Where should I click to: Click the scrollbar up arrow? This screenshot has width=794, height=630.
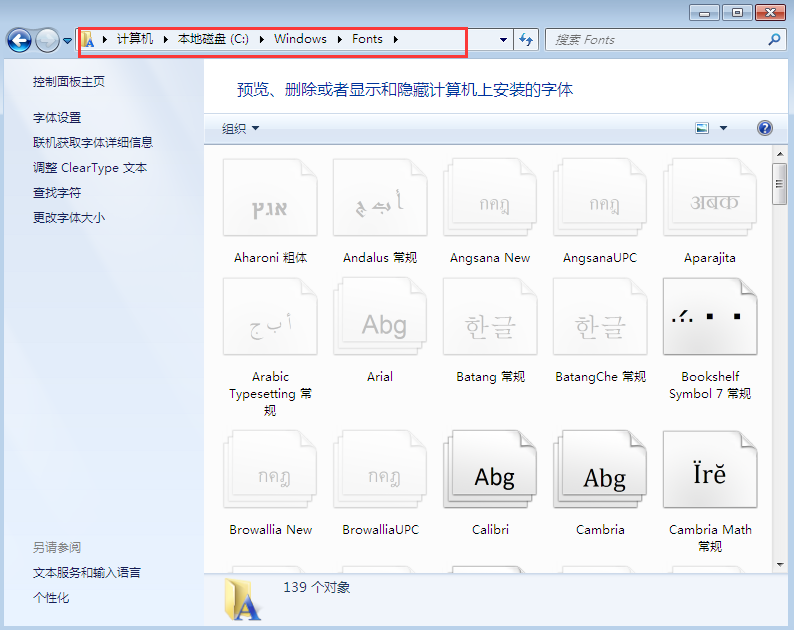coord(779,153)
